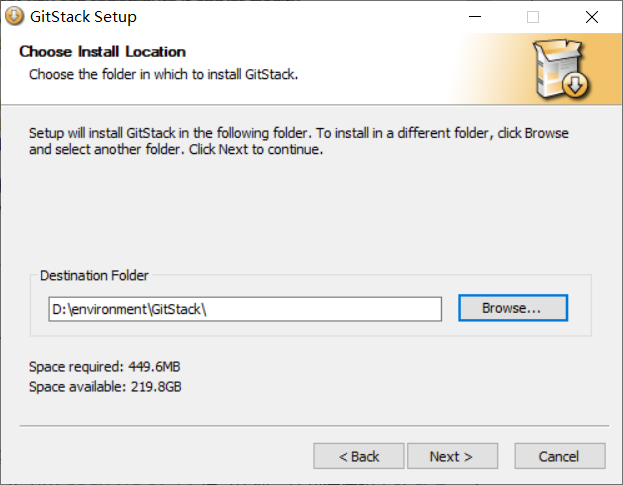Click the 'Destination Folder' group label
Image resolution: width=623 pixels, height=485 pixels.
pyautogui.click(x=94, y=275)
